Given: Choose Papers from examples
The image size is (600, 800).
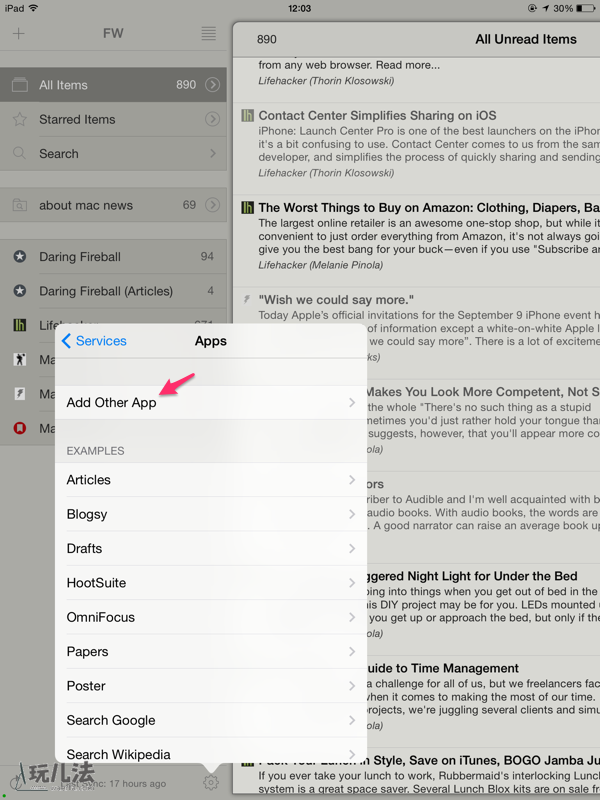Looking at the screenshot, I should pyautogui.click(x=211, y=652).
